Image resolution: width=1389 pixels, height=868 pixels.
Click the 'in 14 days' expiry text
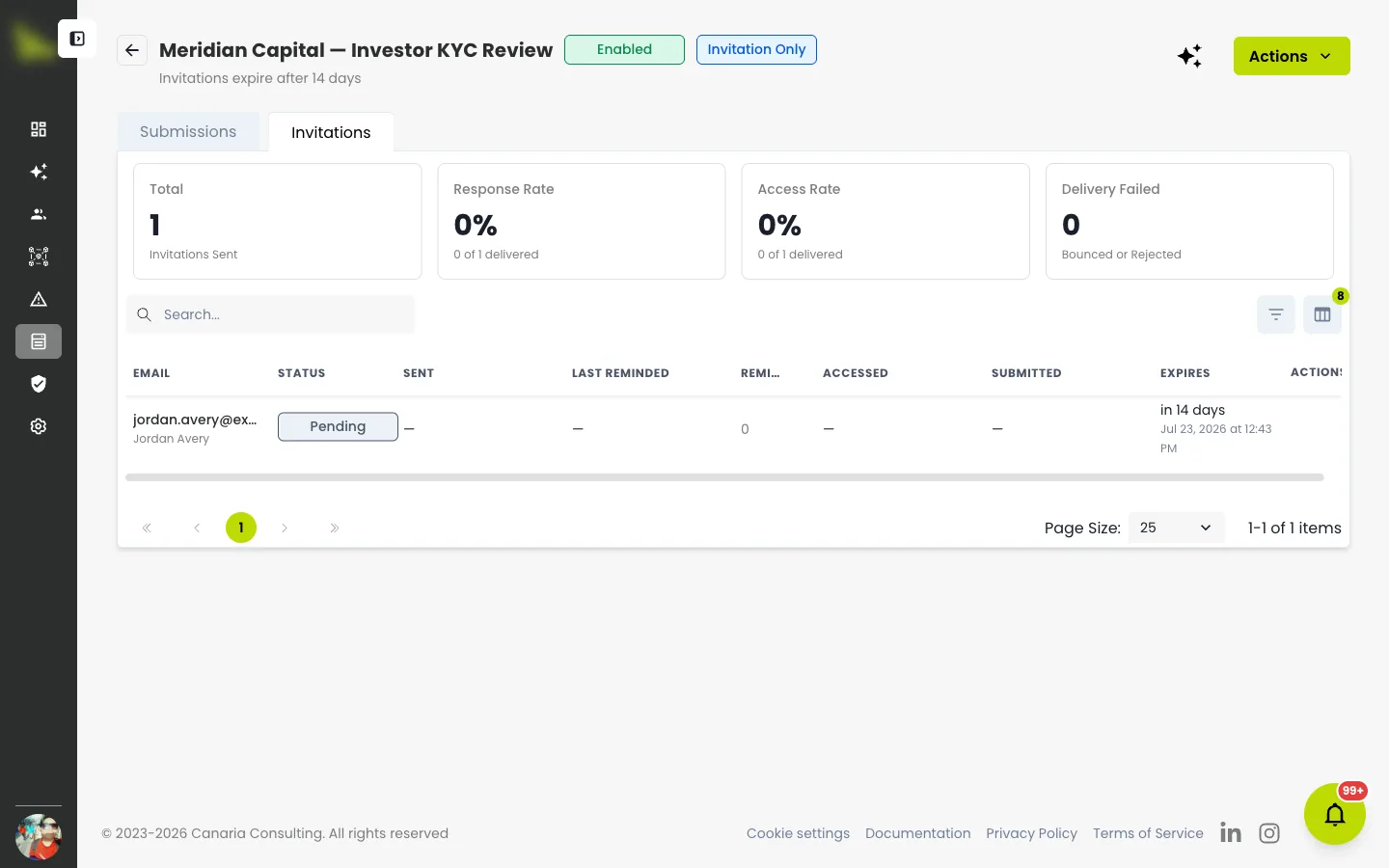pos(1192,410)
